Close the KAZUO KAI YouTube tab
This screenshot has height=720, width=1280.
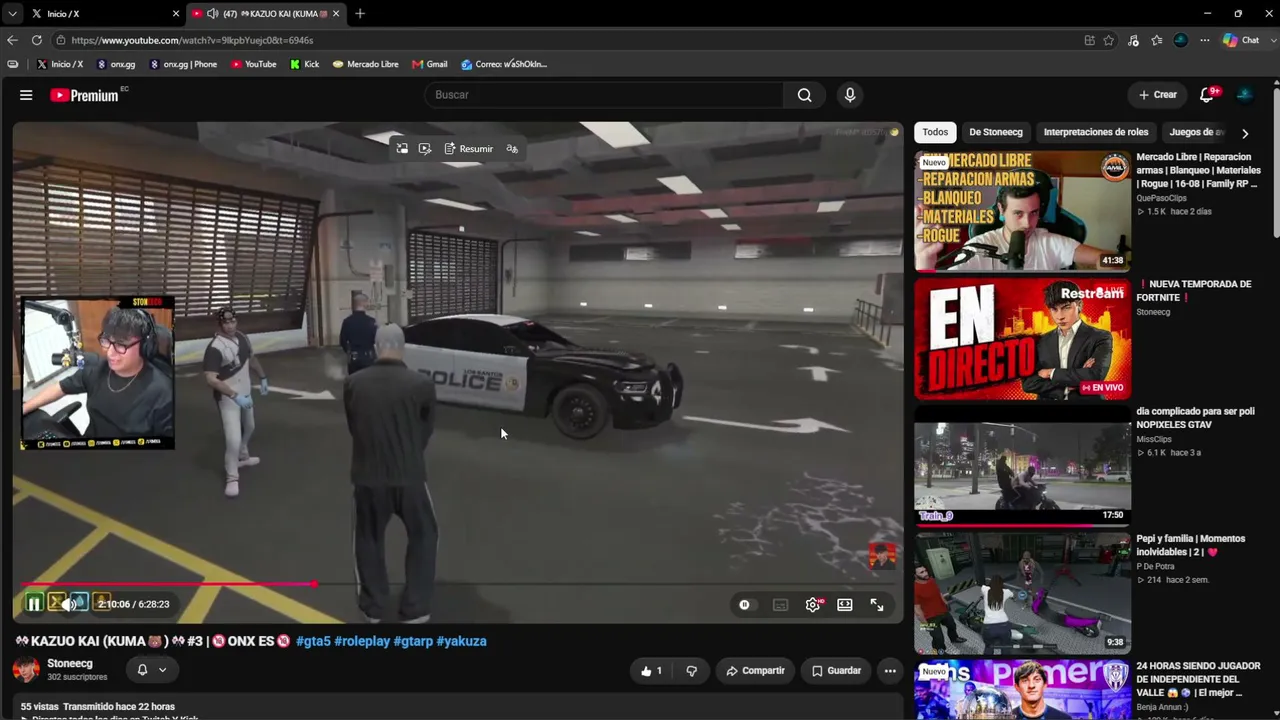[x=336, y=14]
